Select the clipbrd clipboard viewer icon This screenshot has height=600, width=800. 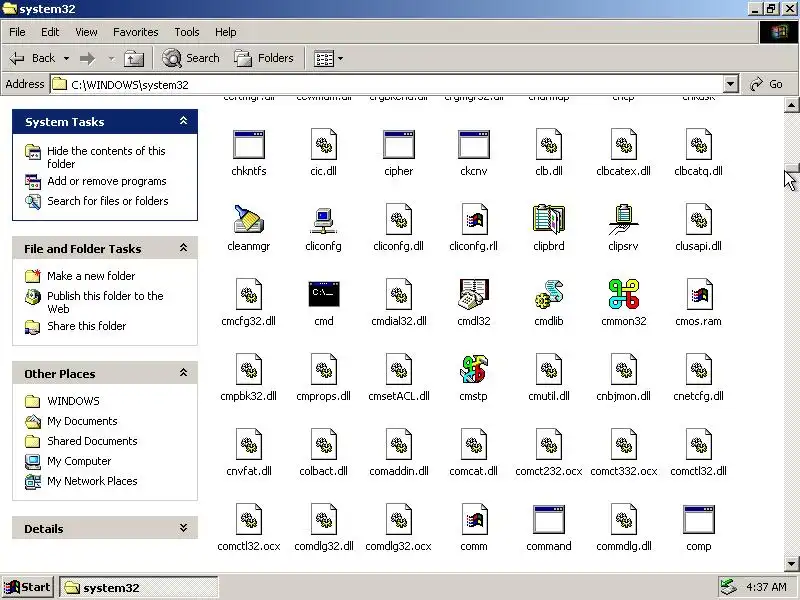coord(548,219)
